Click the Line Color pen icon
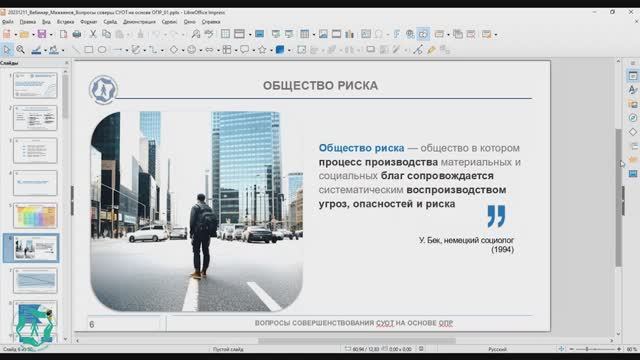This screenshot has width=640, height=360. click(x=36, y=50)
